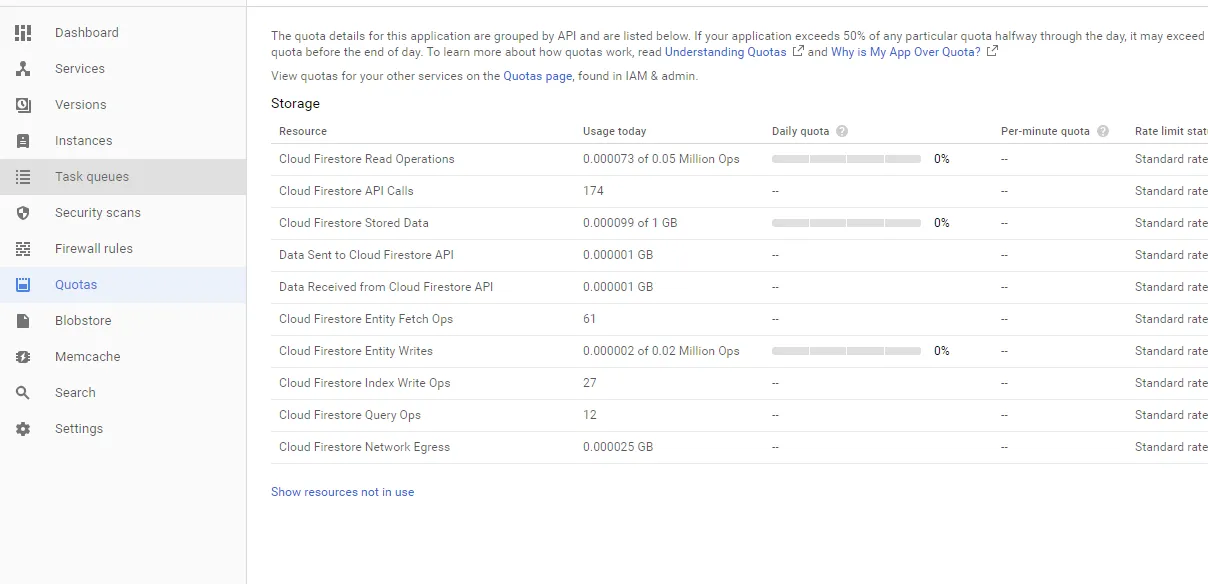Viewport: 1208px width, 584px height.
Task: Click the Instances icon in sidebar
Action: (23, 141)
